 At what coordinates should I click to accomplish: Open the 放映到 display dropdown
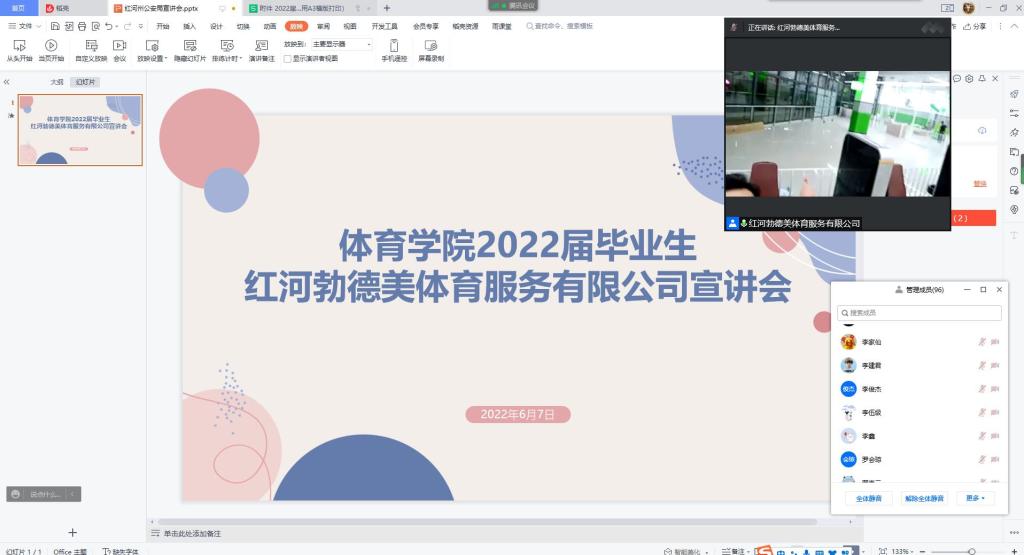[x=341, y=44]
